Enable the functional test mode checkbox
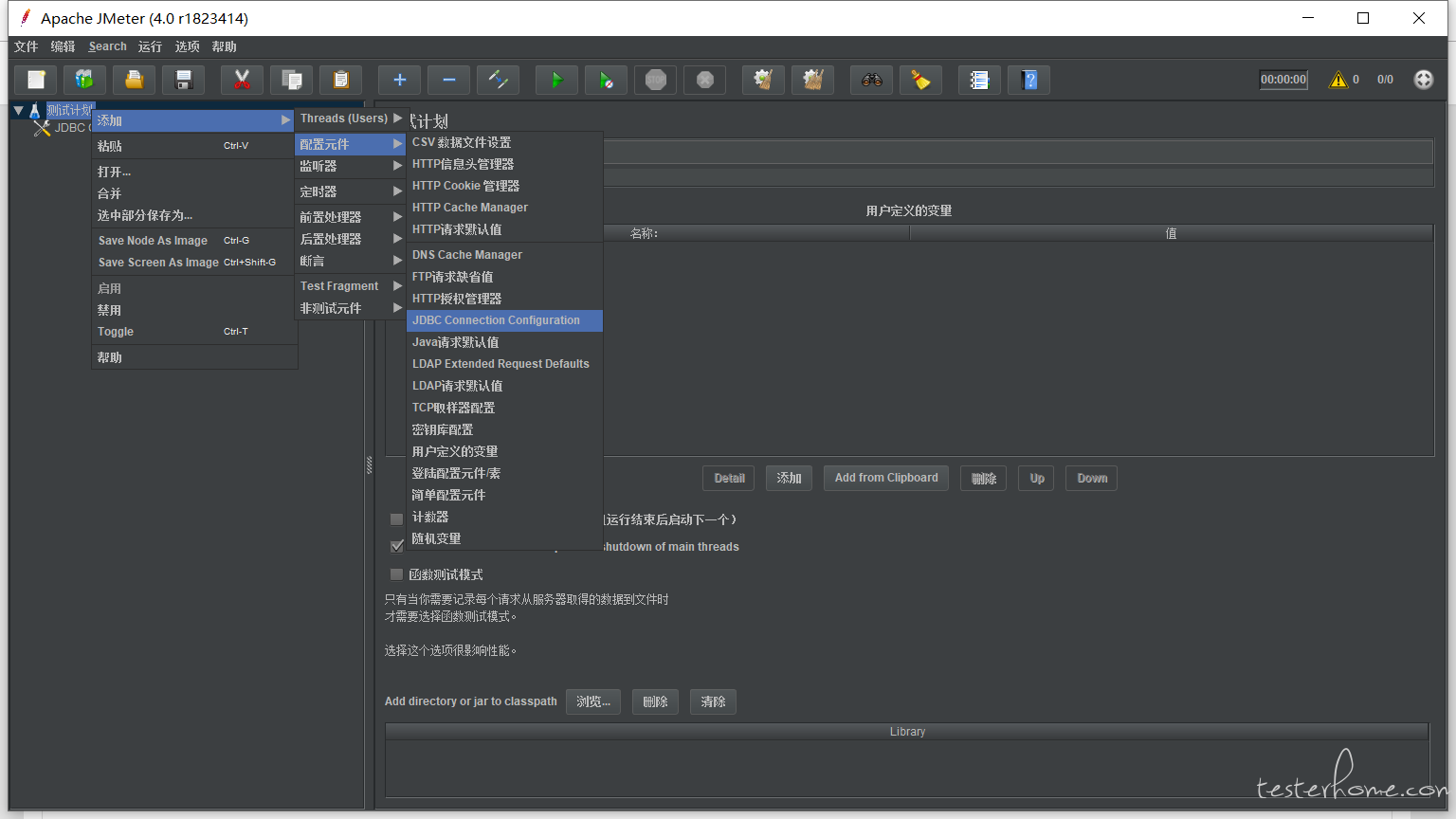The width and height of the screenshot is (1456, 819). [397, 574]
